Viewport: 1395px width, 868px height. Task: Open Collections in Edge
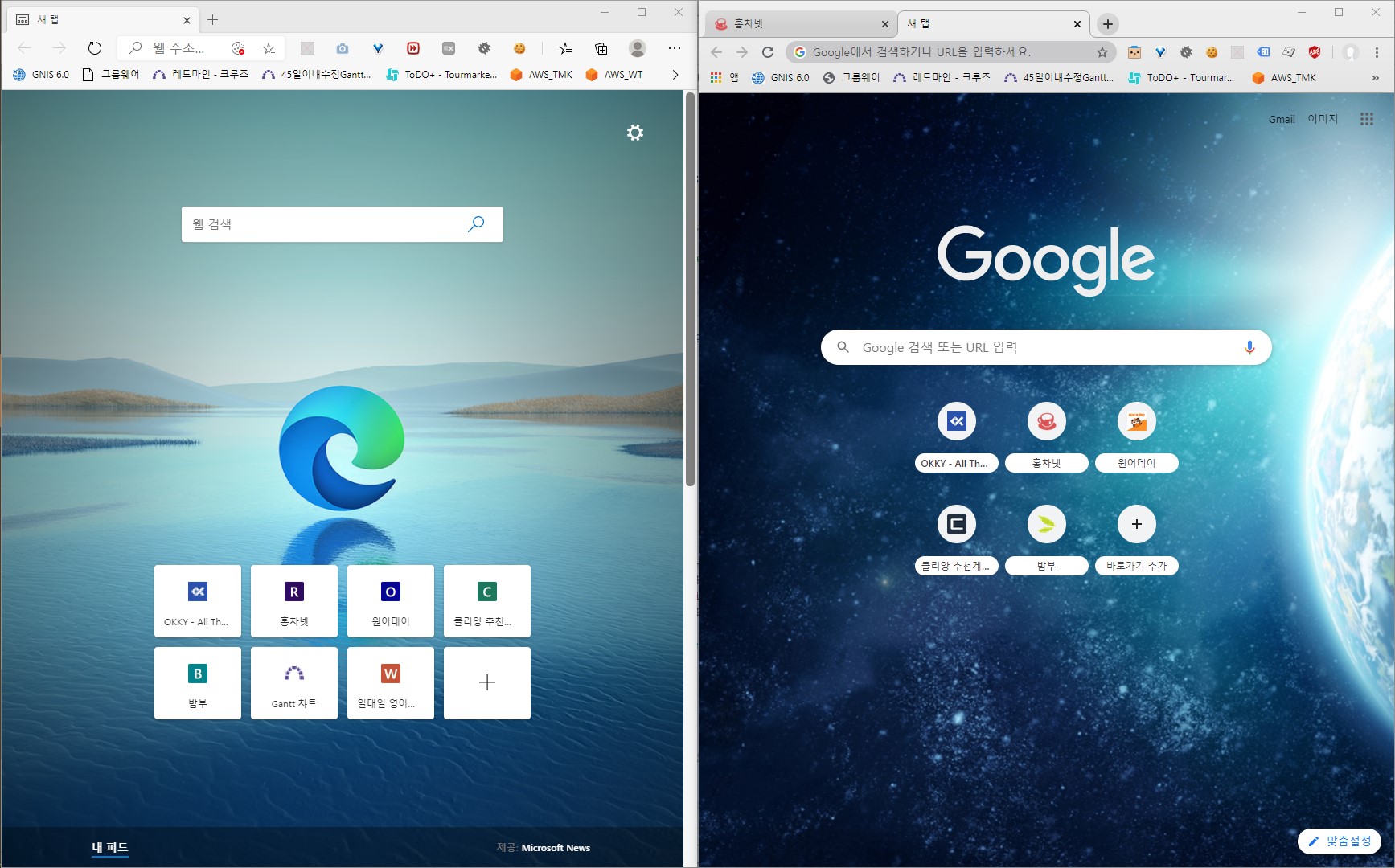(x=601, y=48)
